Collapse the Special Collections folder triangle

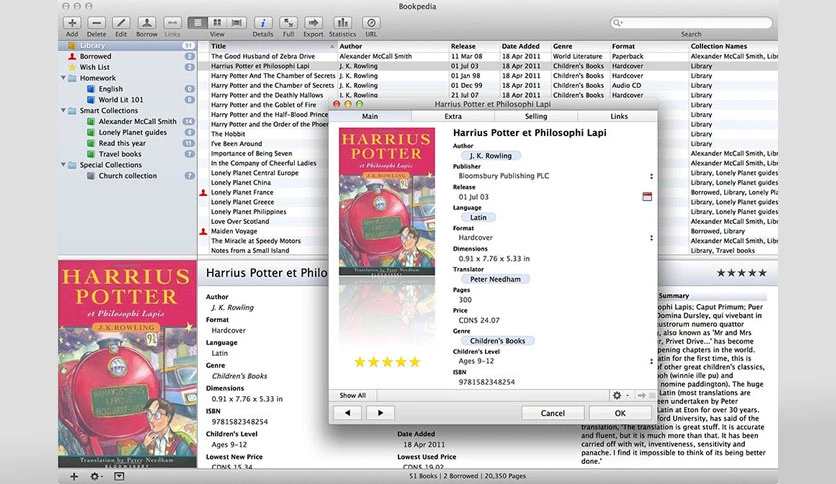63,165
